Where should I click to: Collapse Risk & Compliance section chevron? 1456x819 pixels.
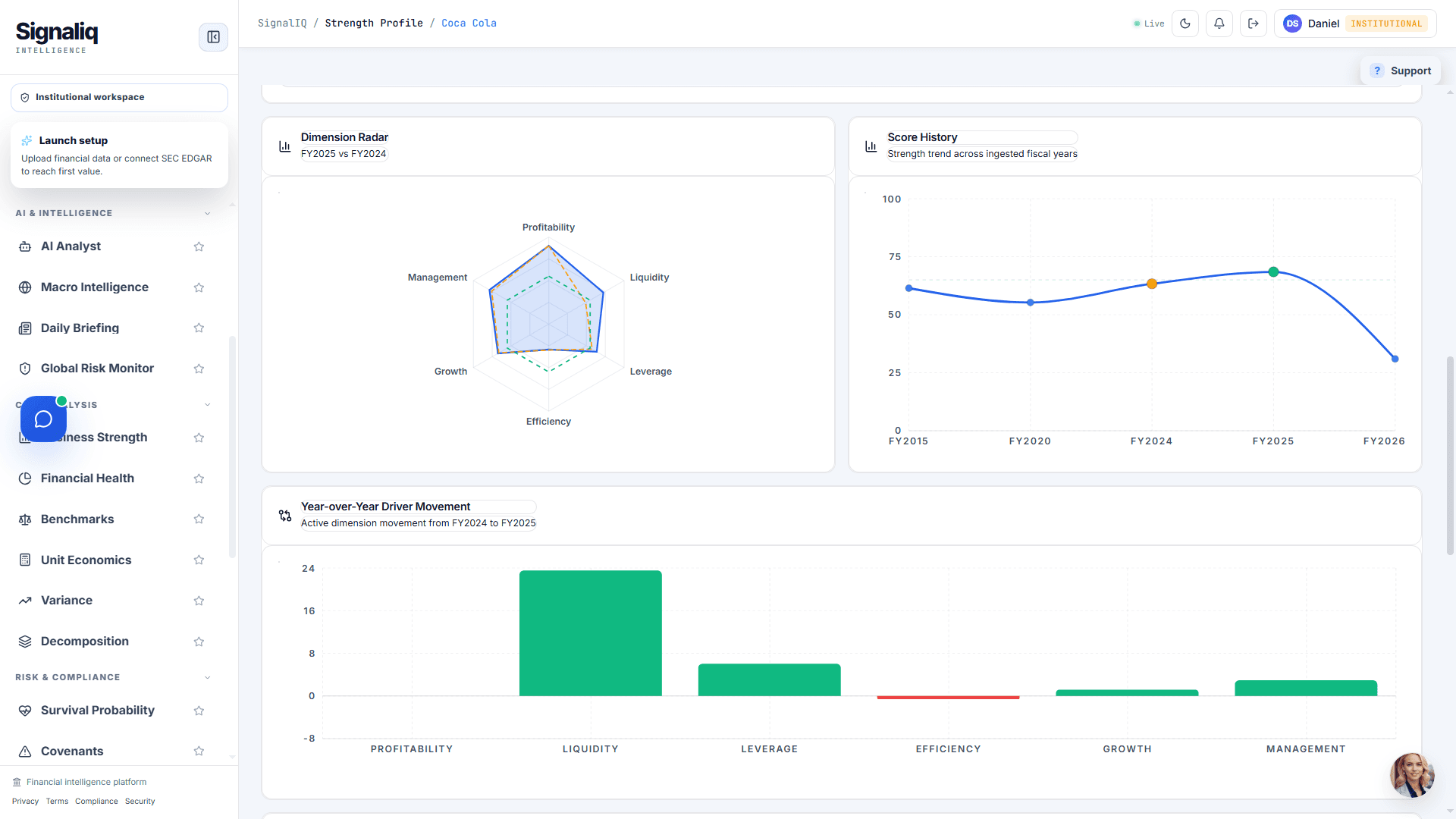208,677
